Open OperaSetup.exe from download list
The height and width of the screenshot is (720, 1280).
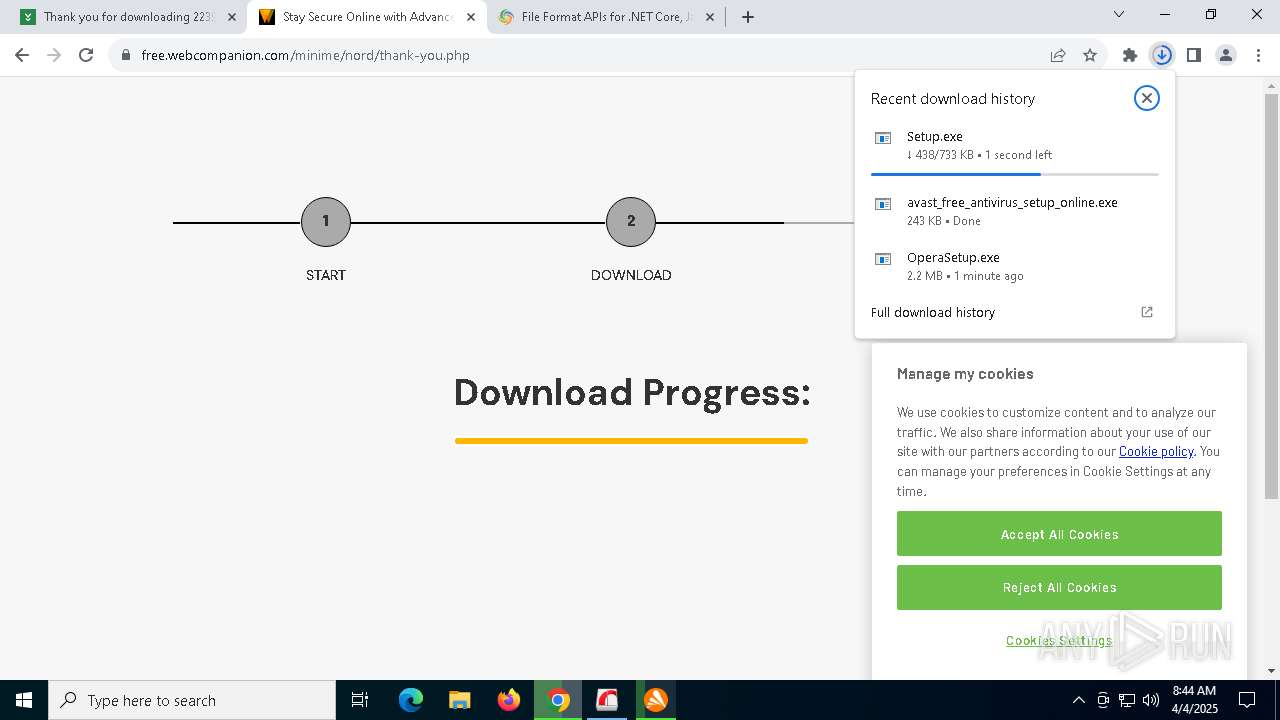pos(1015,266)
